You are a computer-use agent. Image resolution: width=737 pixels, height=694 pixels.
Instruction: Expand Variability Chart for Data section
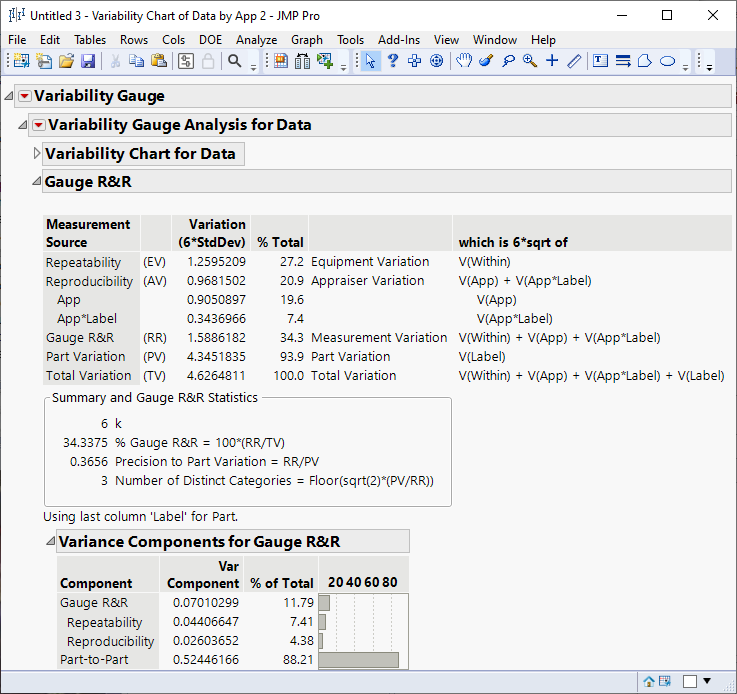tap(38, 154)
